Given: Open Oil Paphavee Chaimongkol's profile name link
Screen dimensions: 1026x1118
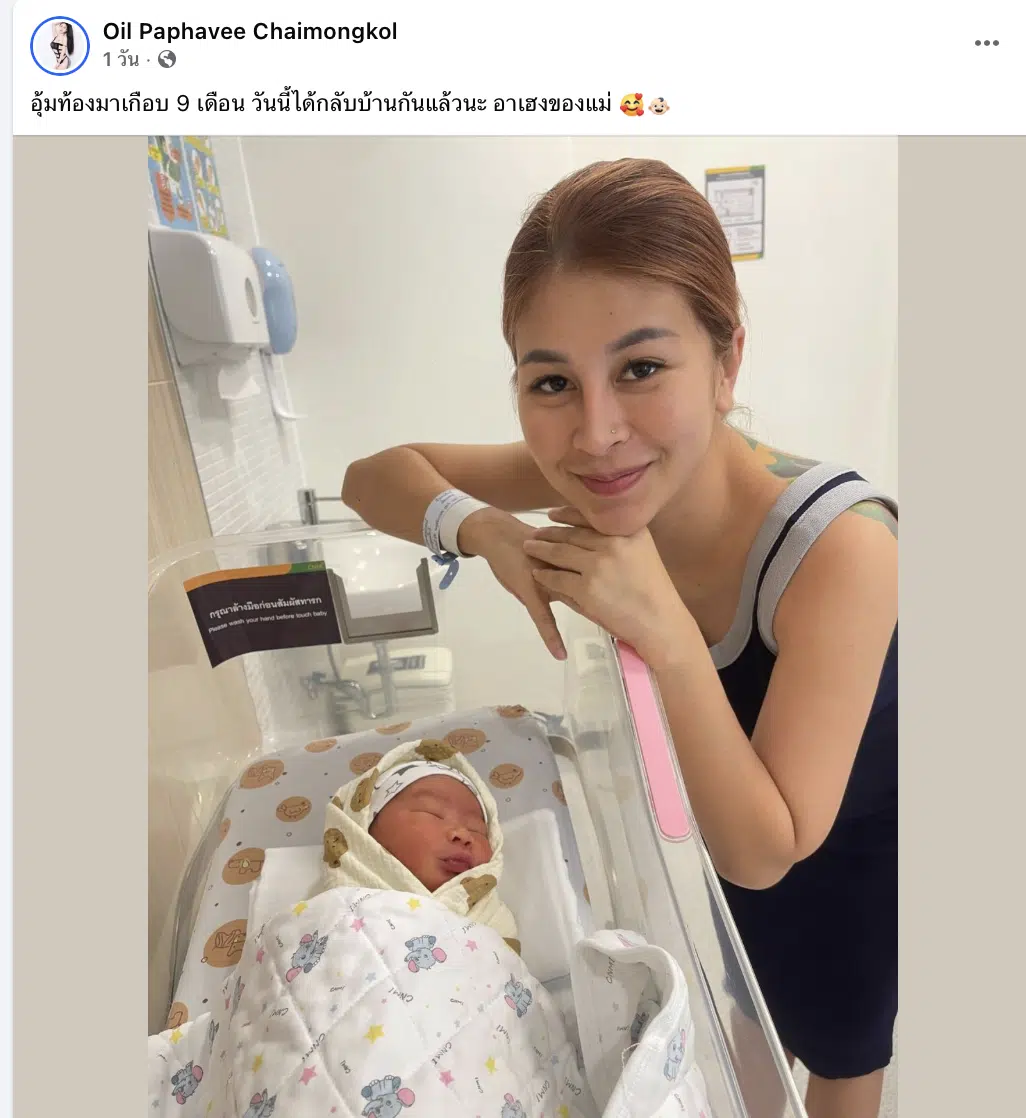Looking at the screenshot, I should click(250, 31).
